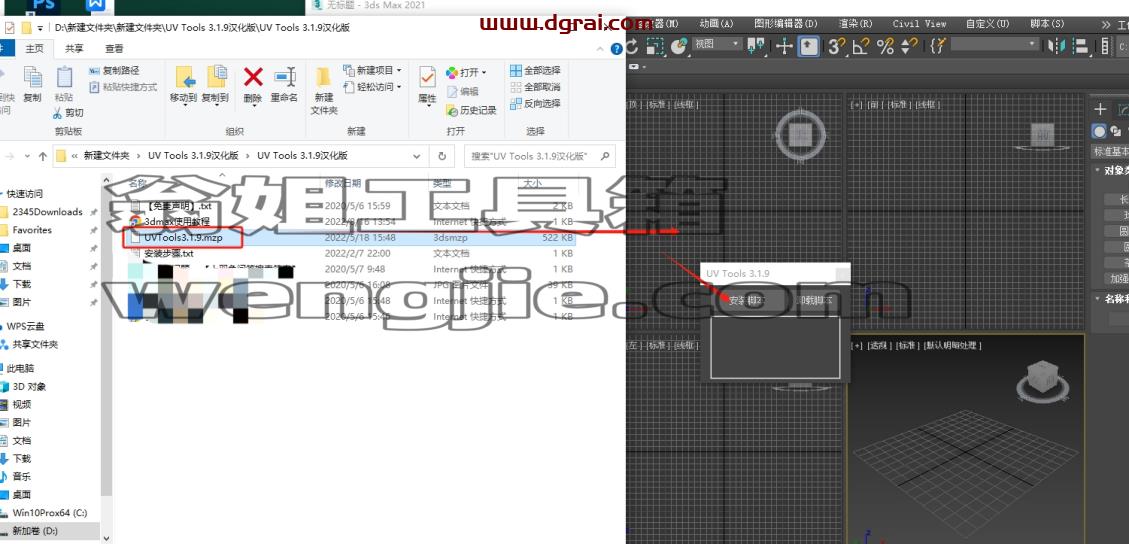
Task: Select the 新加卷 (D:) drive
Action: coord(35,531)
